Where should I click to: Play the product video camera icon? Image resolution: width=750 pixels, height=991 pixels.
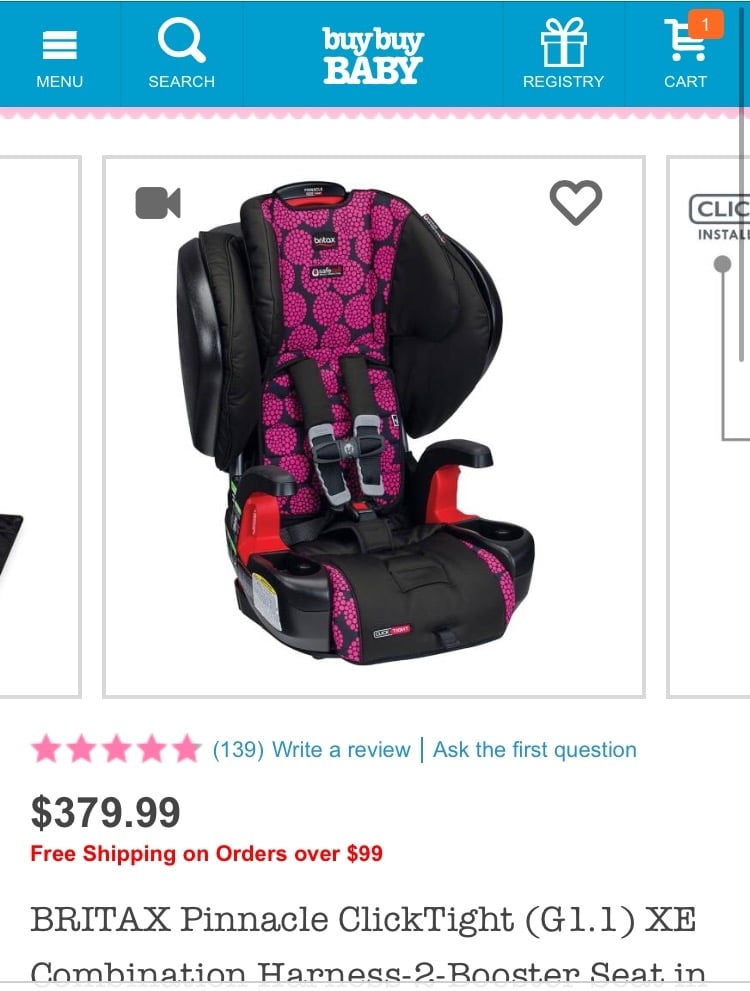click(x=158, y=203)
